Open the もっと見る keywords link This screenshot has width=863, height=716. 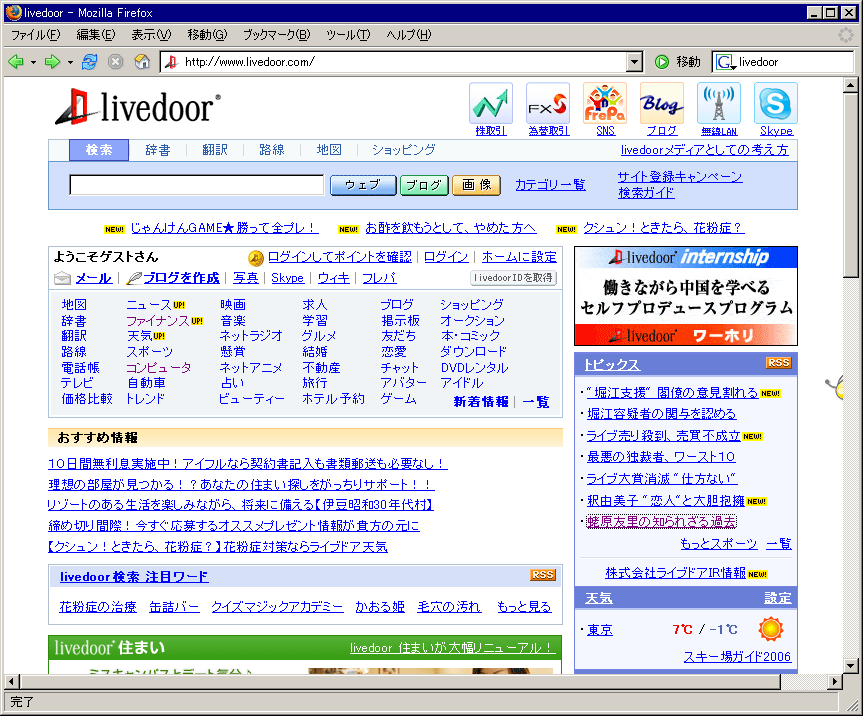pyautogui.click(x=524, y=606)
